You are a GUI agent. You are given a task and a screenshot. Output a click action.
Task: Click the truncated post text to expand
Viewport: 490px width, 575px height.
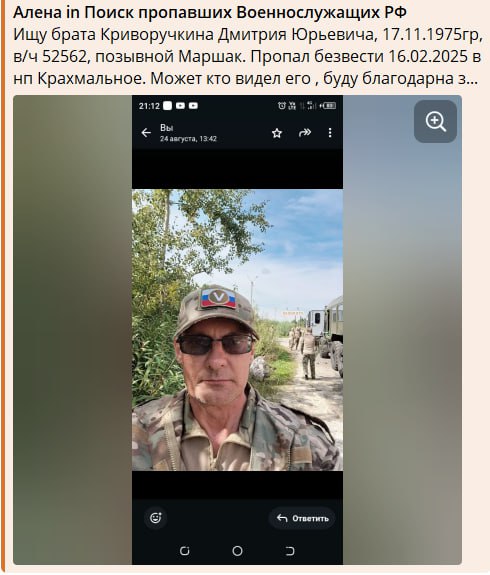pos(247,56)
